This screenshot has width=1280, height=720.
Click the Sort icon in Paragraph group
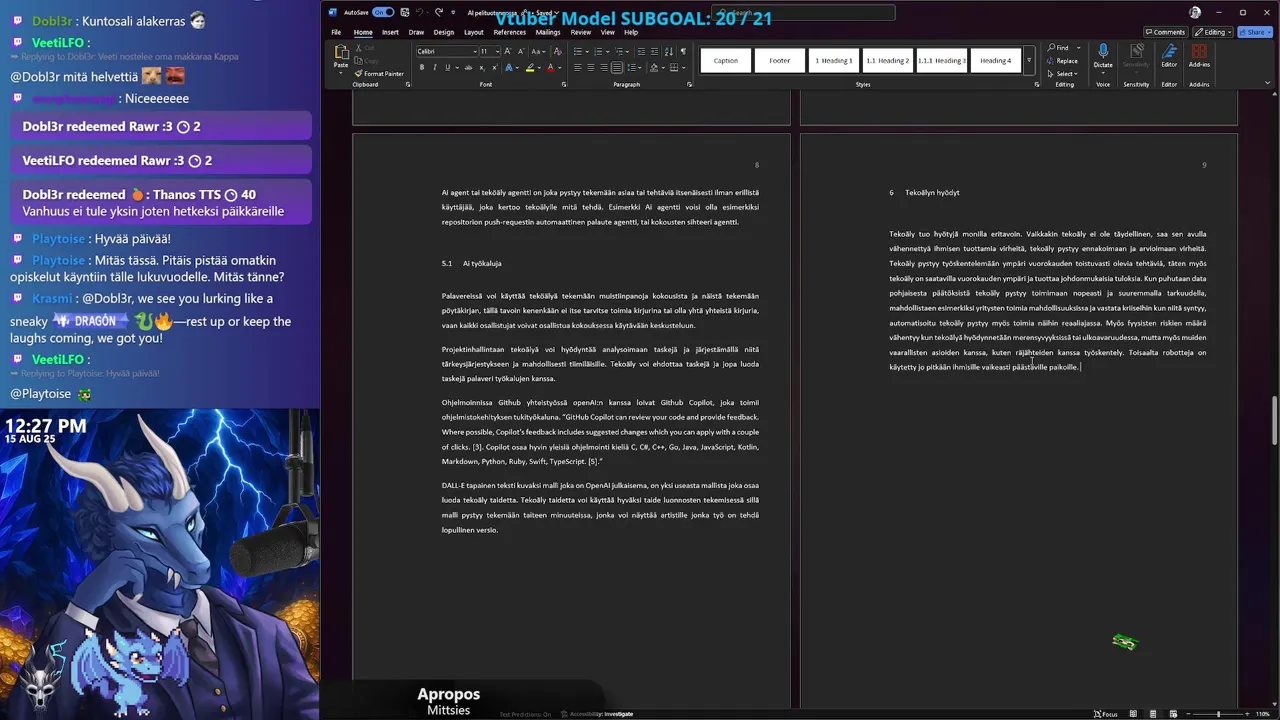(669, 51)
